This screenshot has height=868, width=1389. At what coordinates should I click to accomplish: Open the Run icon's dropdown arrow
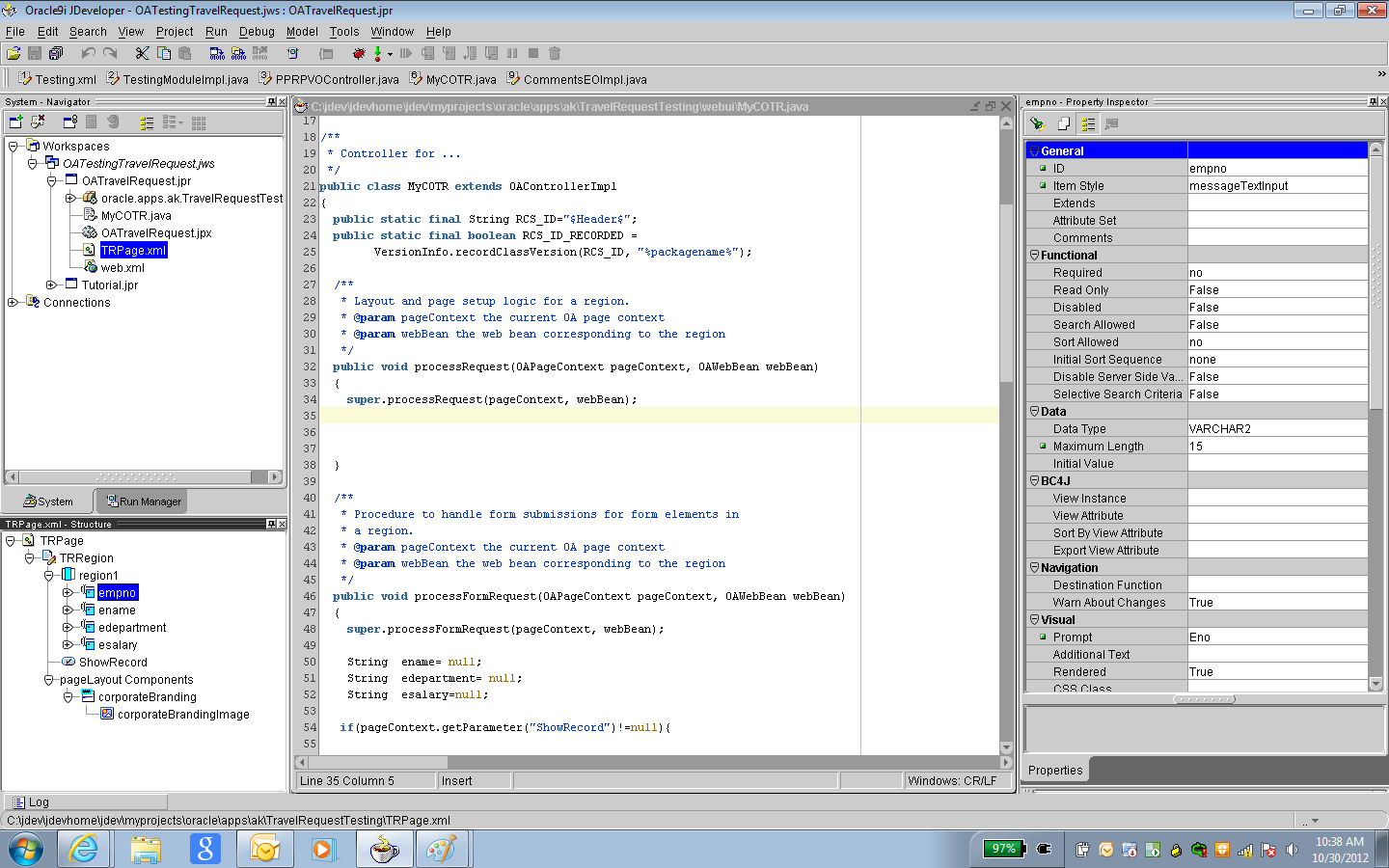[390, 55]
